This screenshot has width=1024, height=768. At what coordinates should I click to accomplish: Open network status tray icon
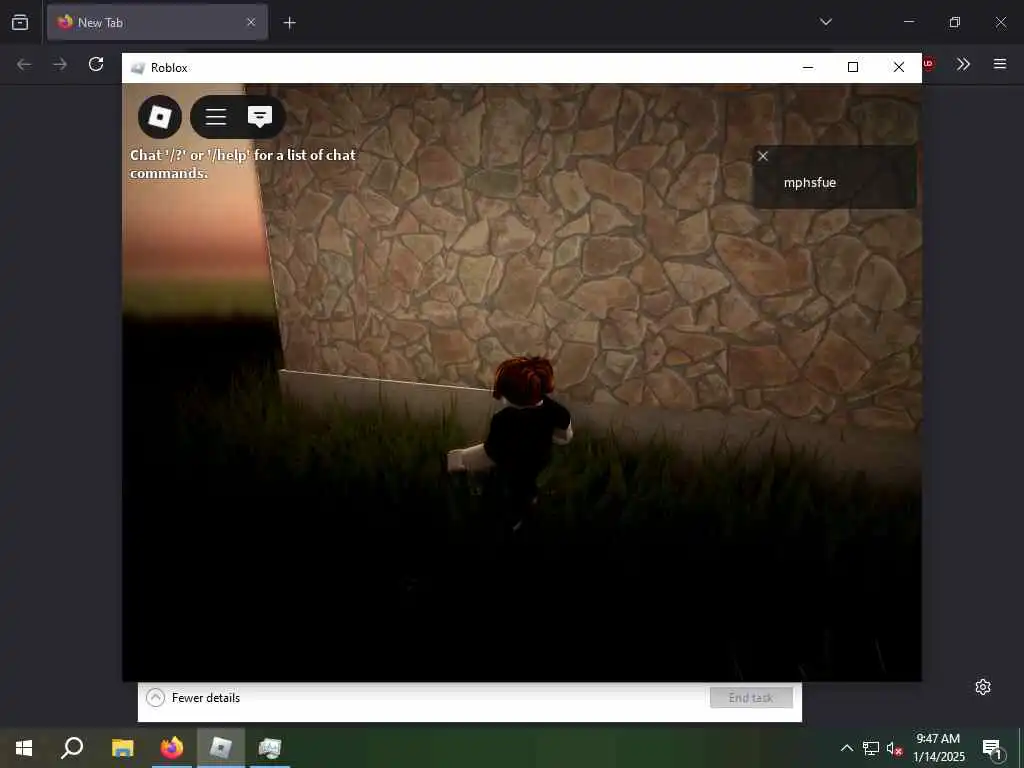tap(871, 748)
